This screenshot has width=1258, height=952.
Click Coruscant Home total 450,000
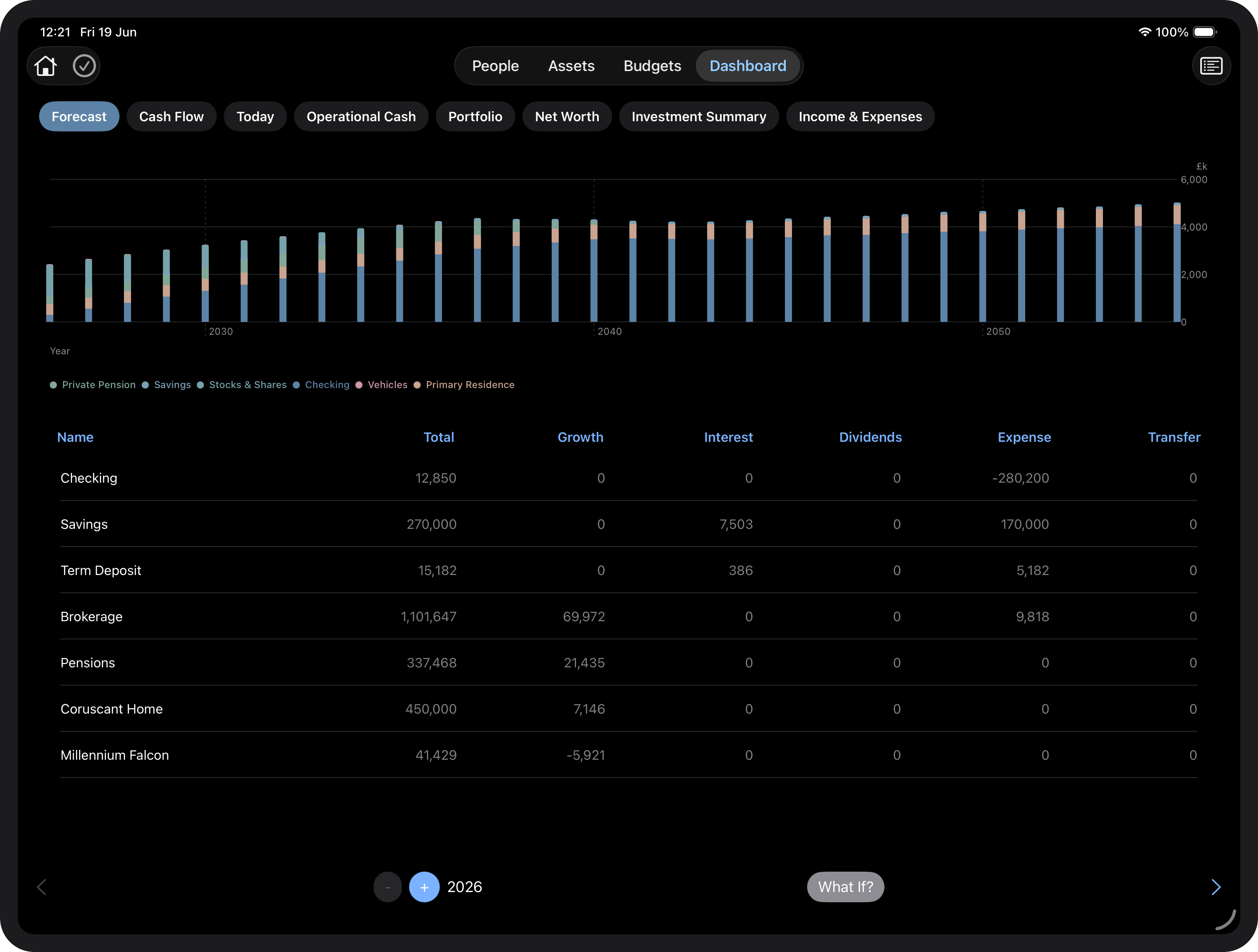[430, 709]
